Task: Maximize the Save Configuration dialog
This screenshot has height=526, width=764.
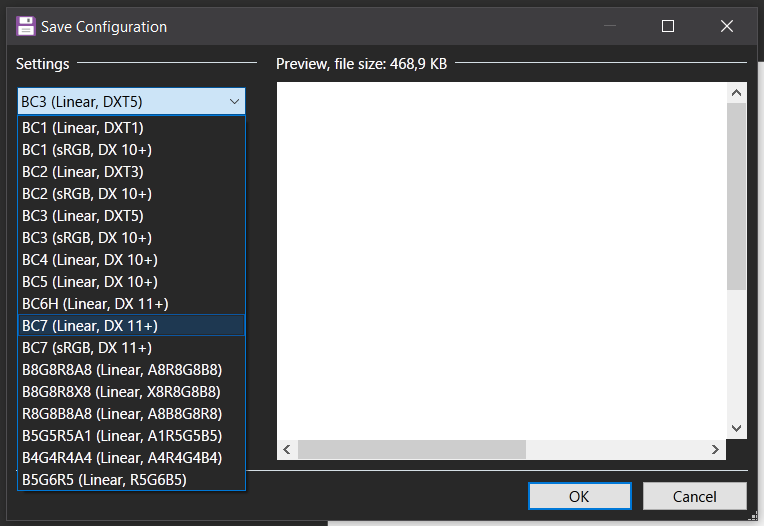Action: click(x=668, y=26)
